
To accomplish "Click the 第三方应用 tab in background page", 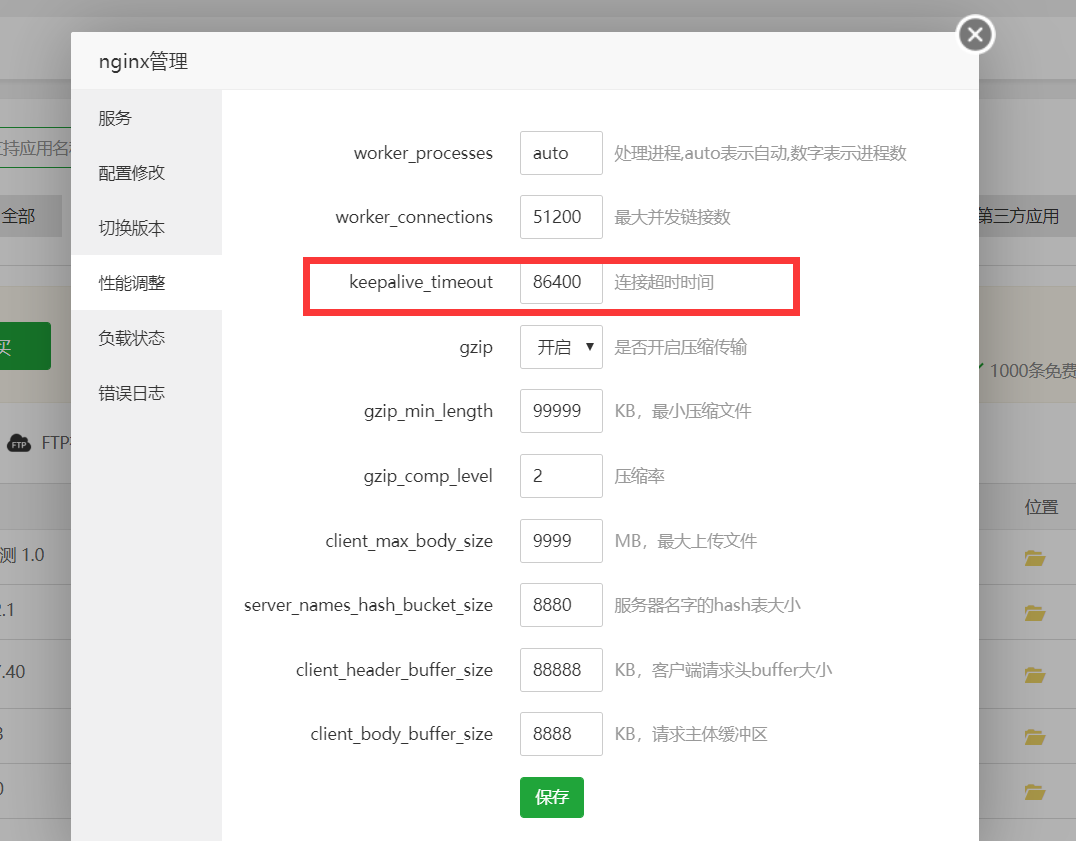I will [1018, 216].
